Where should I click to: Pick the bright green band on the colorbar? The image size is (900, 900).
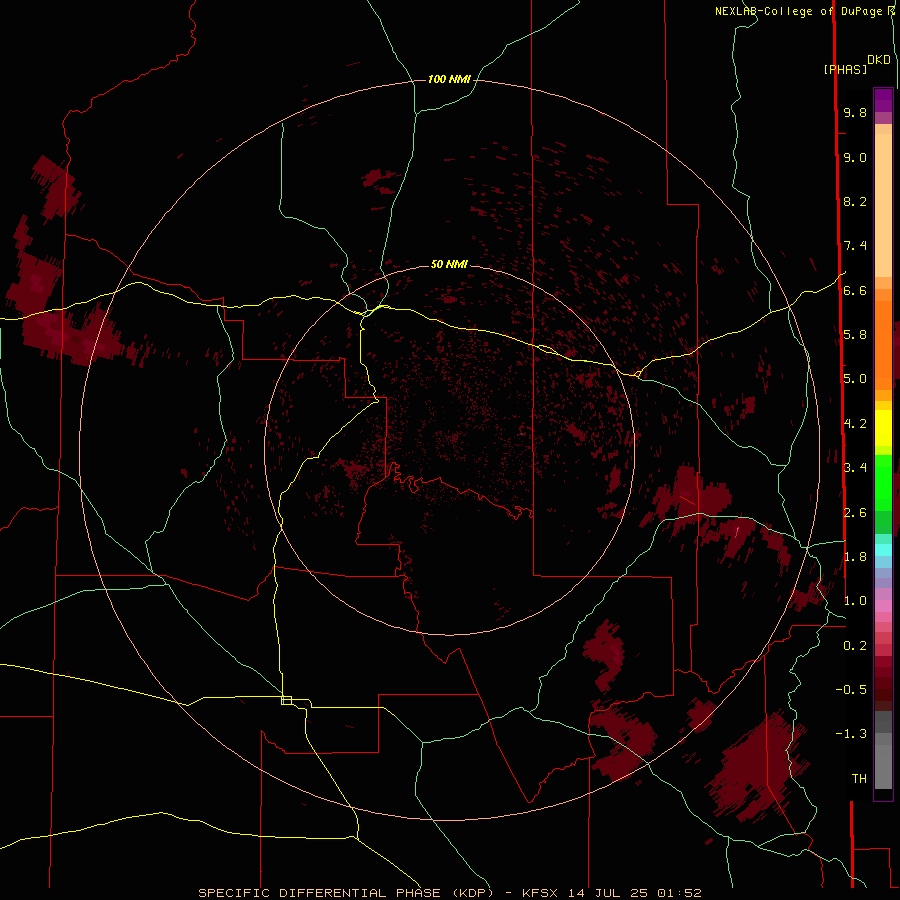(883, 482)
